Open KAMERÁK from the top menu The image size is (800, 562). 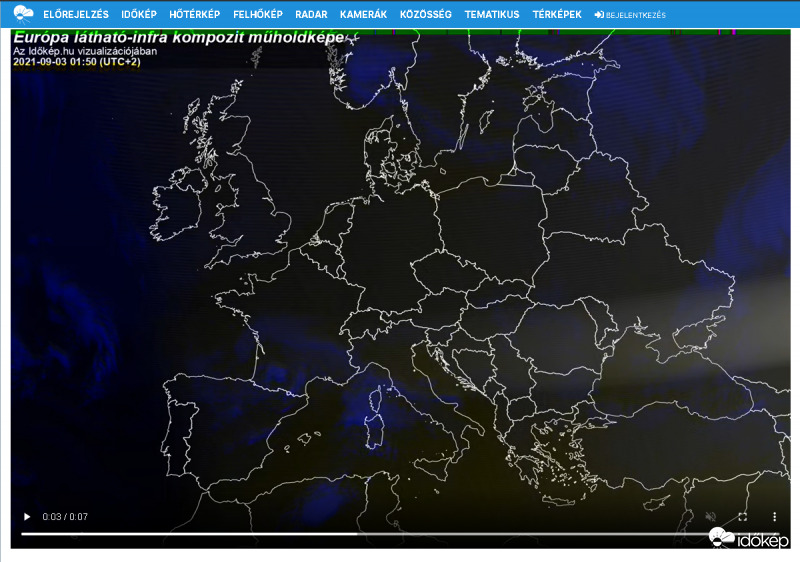click(363, 15)
